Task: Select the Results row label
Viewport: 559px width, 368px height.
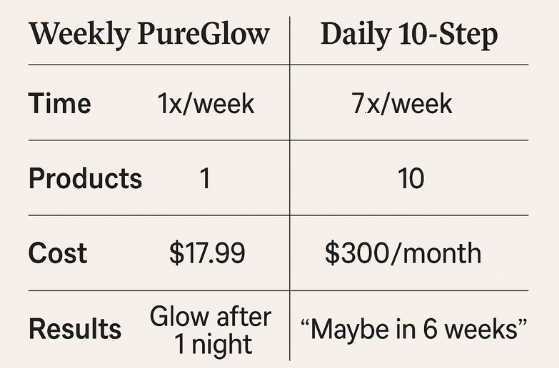Action: pyautogui.click(x=75, y=328)
